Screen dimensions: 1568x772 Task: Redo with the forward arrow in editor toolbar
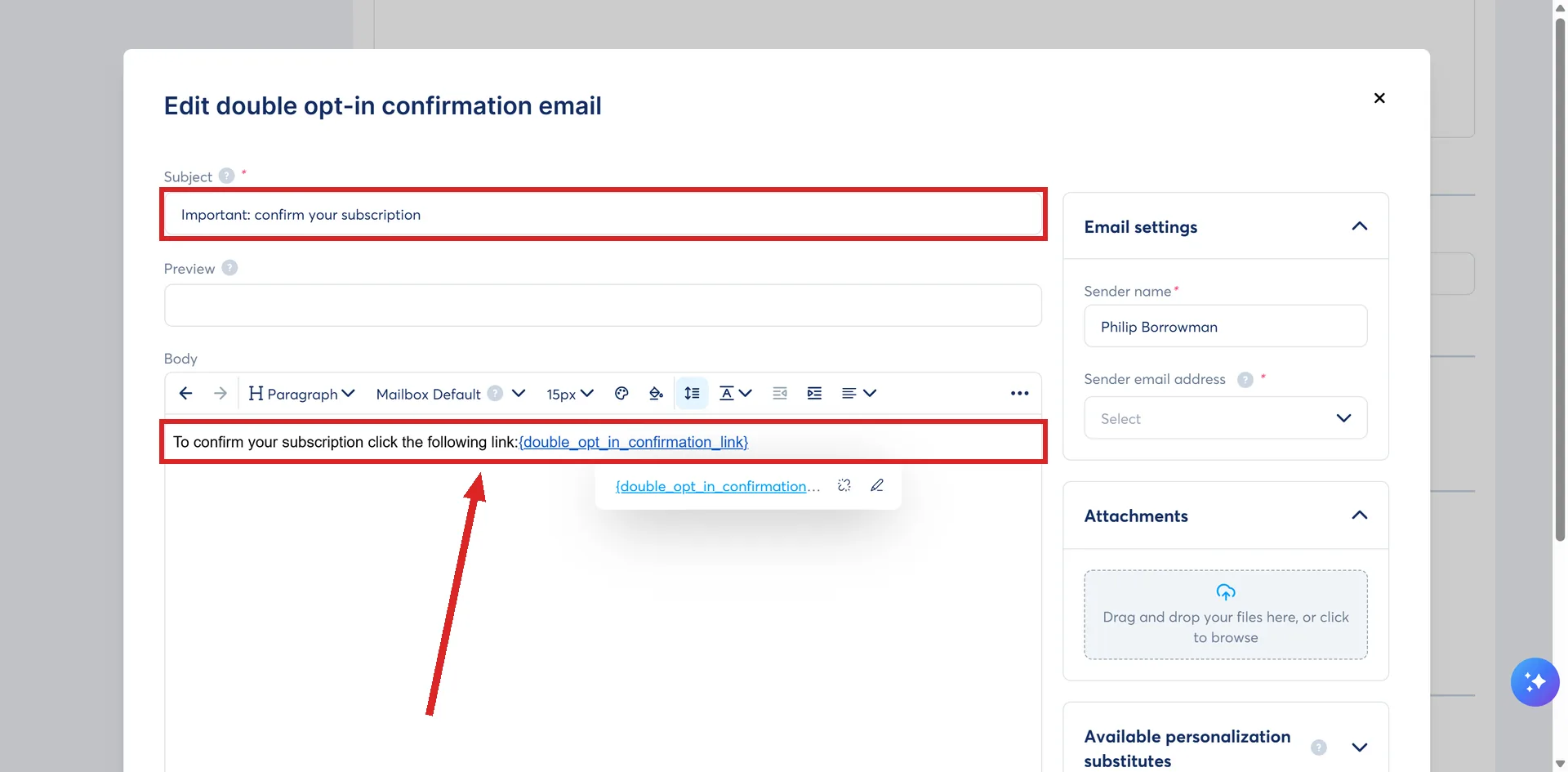(220, 393)
